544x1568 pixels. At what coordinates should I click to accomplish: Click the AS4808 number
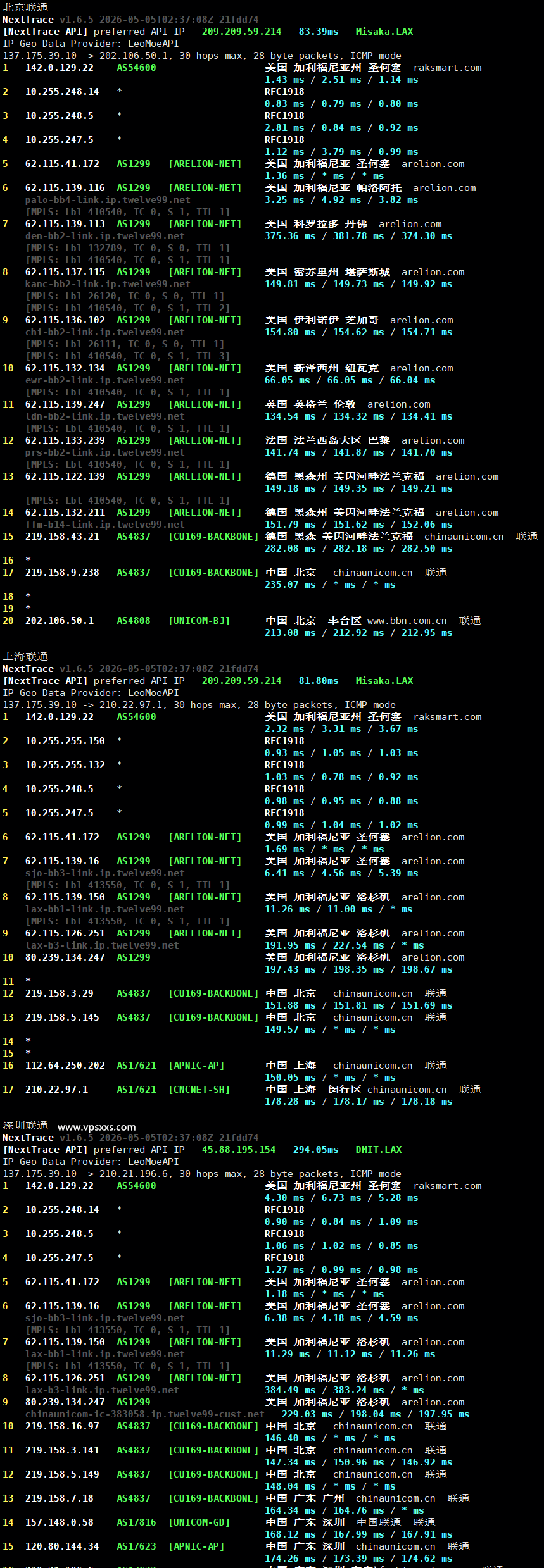[x=134, y=621]
